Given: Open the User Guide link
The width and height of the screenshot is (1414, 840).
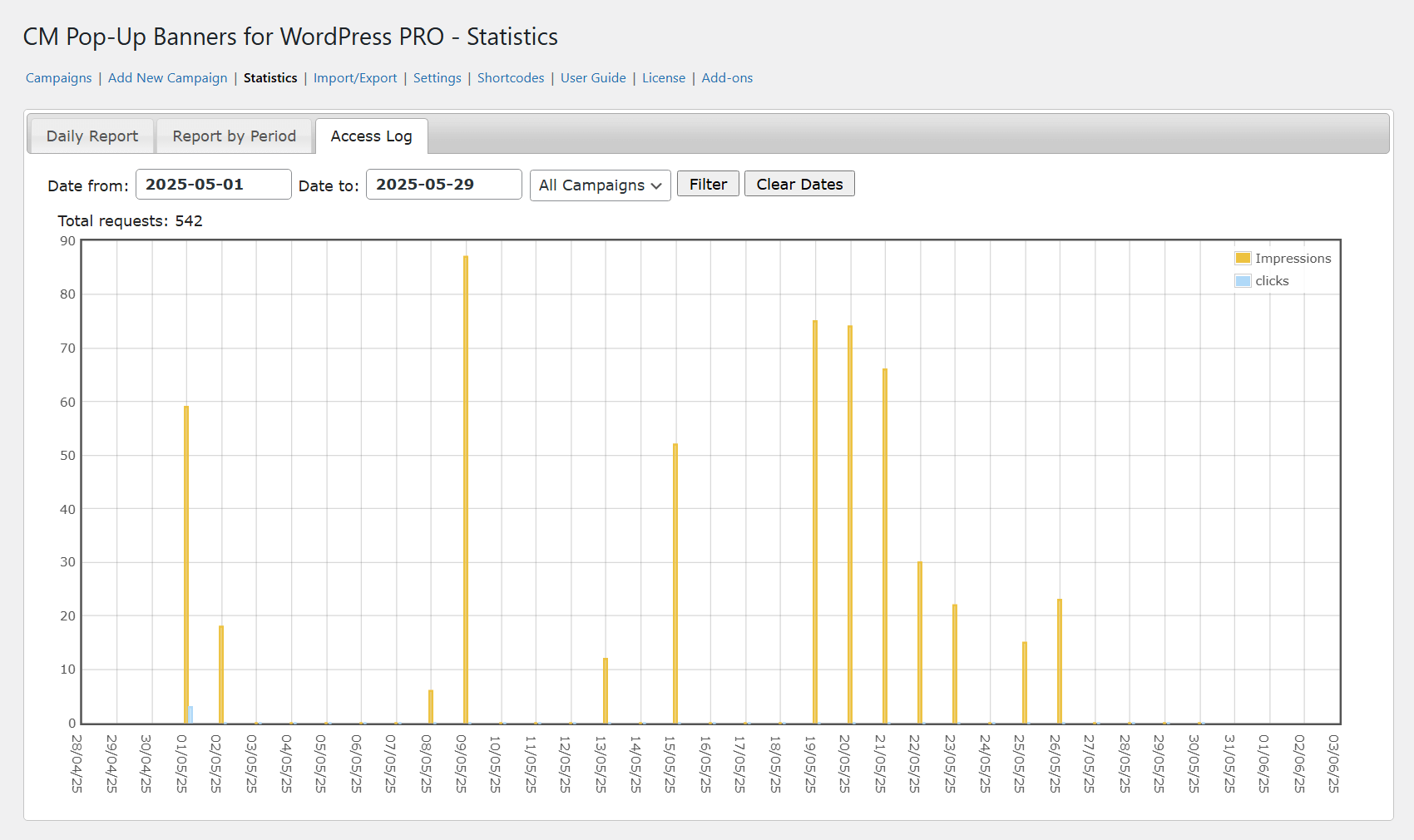Looking at the screenshot, I should [592, 78].
